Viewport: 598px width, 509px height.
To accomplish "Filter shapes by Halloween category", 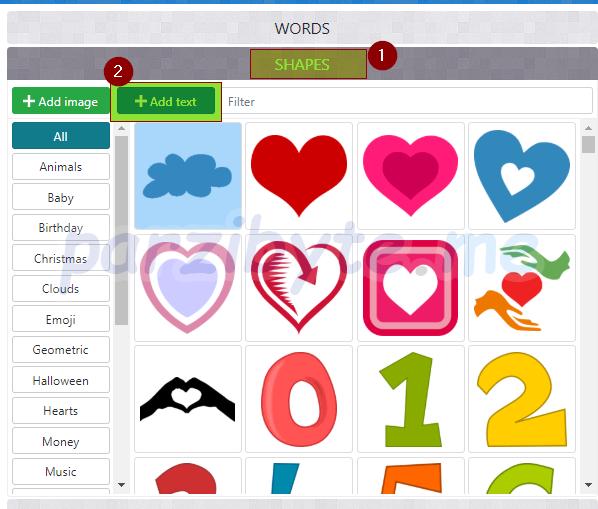I will pos(61,380).
